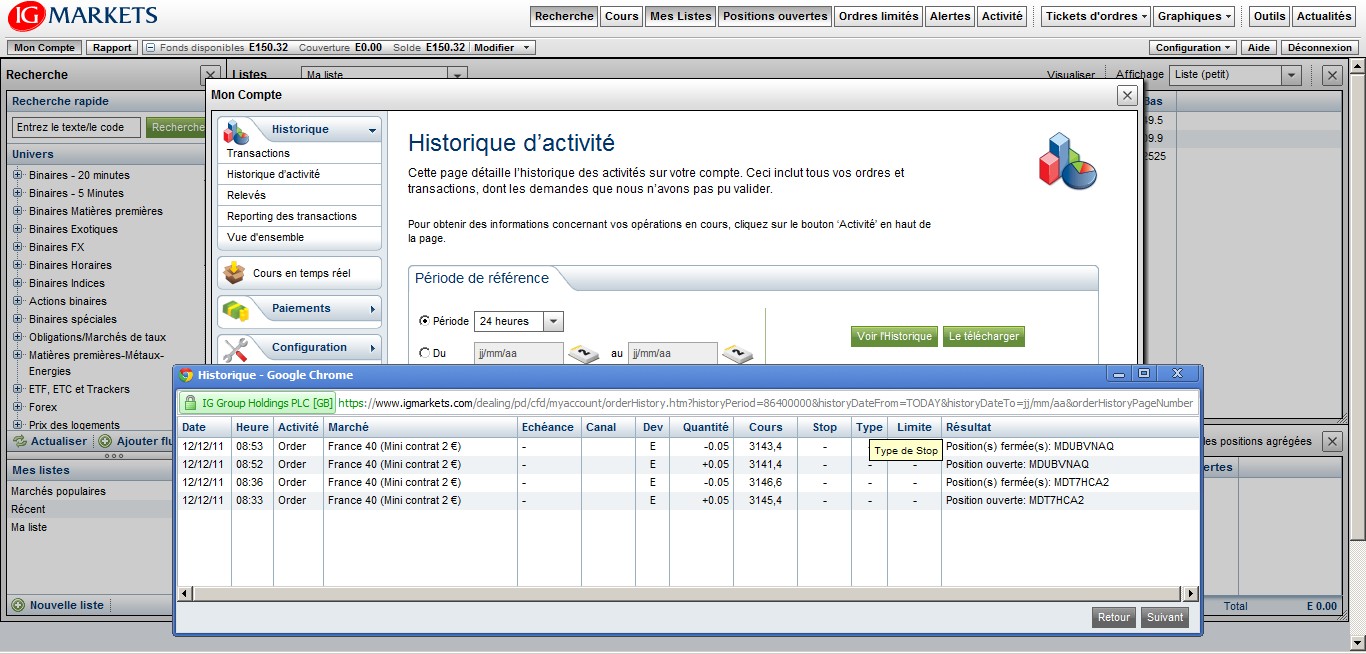Click the Cours en temps réel icon
This screenshot has width=1366, height=654.
click(234, 273)
